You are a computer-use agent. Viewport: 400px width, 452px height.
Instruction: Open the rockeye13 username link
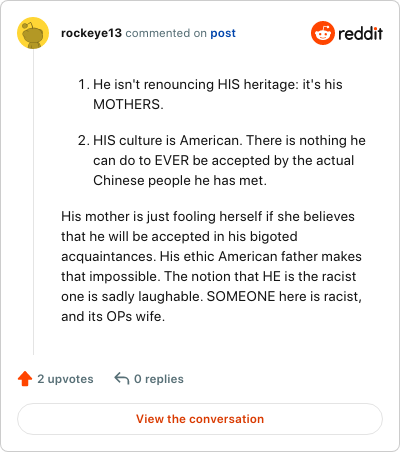(x=91, y=33)
